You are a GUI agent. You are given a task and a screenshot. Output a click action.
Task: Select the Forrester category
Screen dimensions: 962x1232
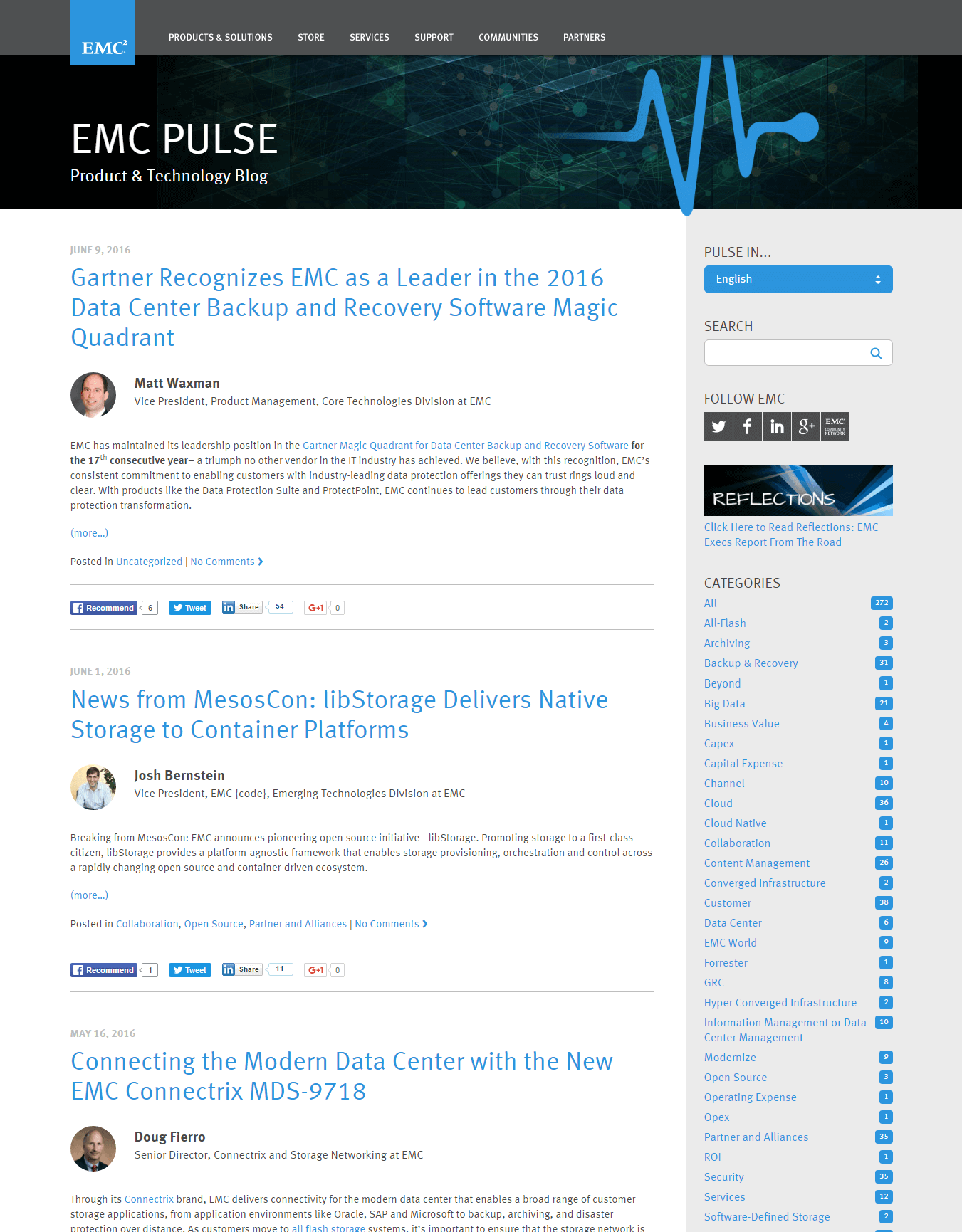coord(726,962)
